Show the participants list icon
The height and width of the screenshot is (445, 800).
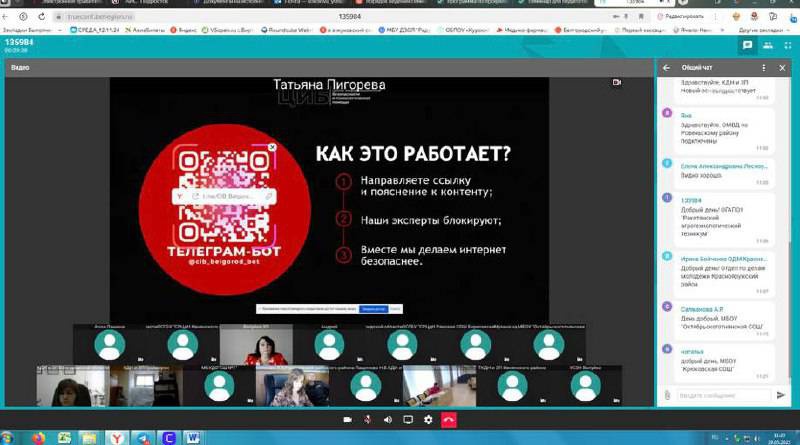[768, 45]
